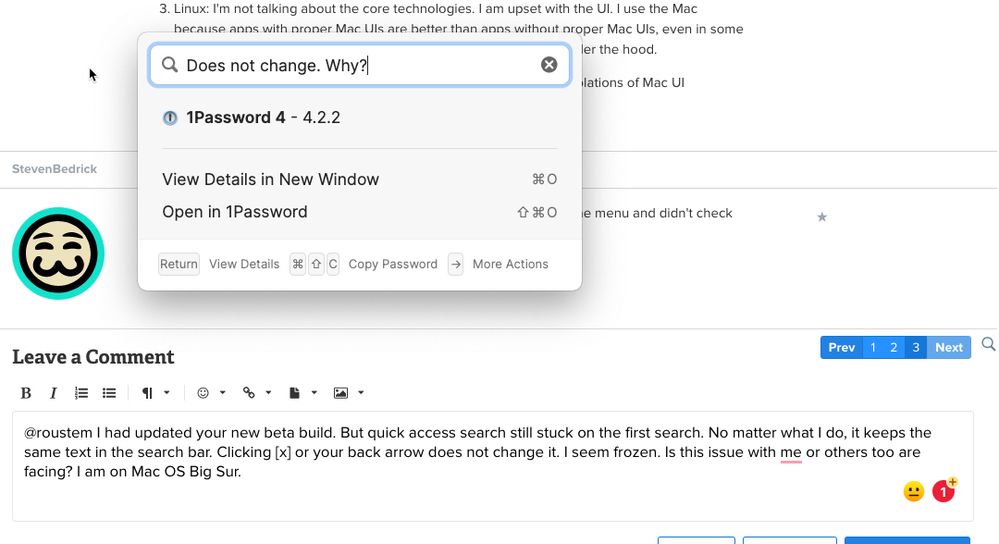Open StevenBedrick's profile avatar

click(57, 253)
